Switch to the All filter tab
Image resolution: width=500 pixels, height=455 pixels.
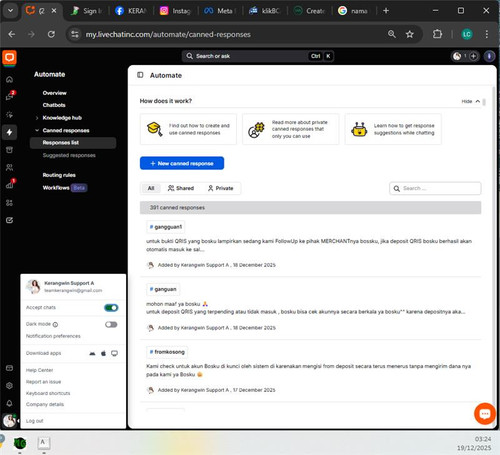(151, 188)
